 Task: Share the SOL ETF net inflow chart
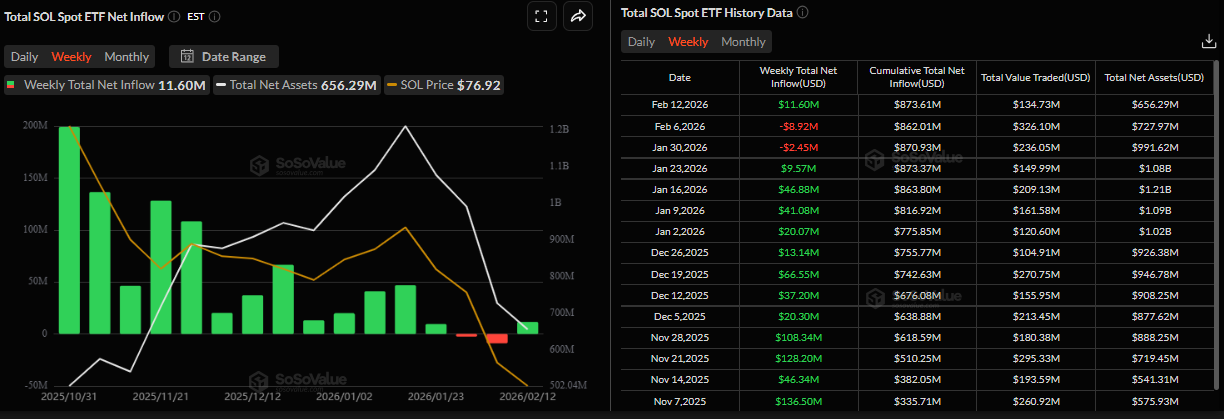[577, 15]
